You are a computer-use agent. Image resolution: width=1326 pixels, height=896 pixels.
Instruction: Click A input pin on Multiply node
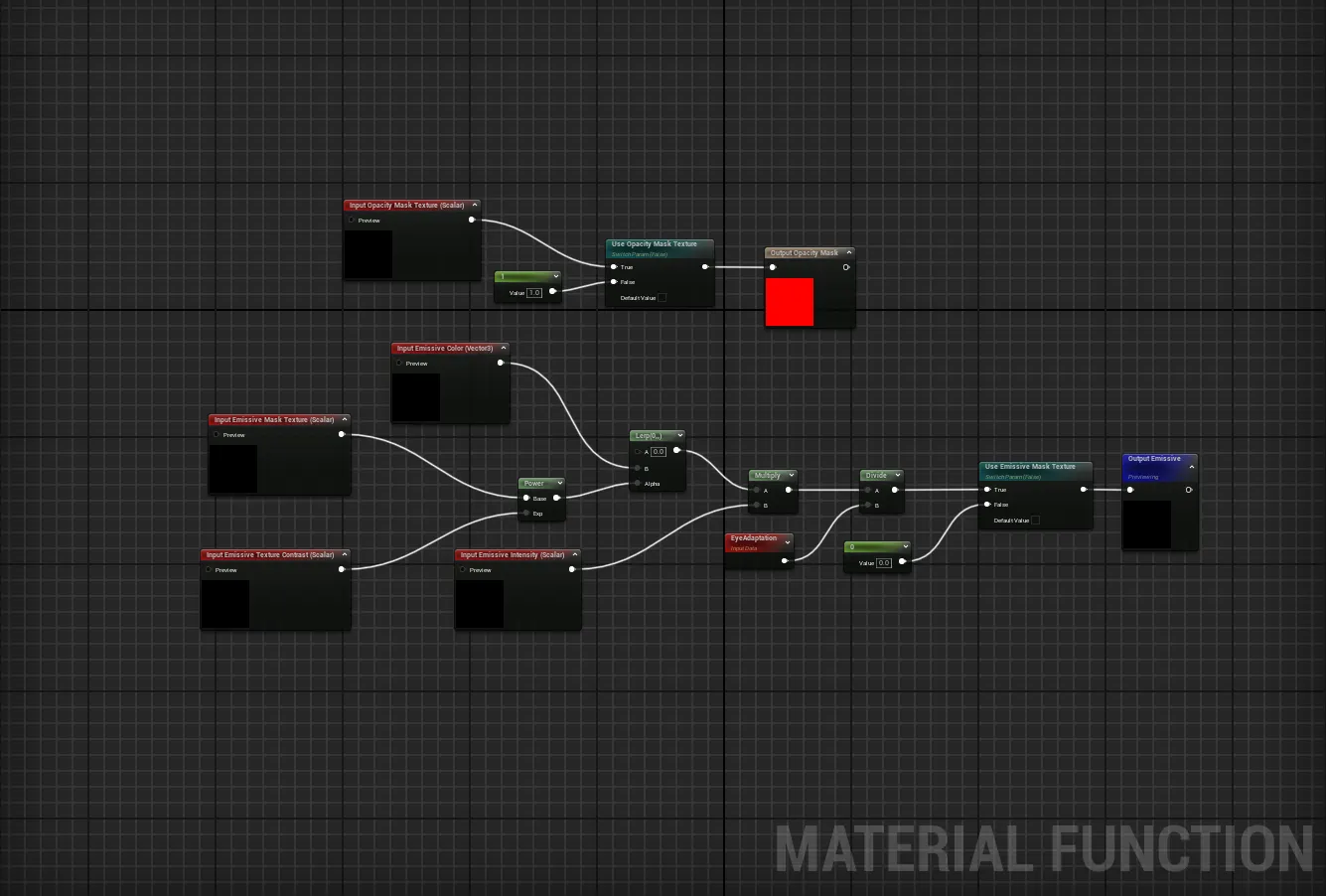click(757, 490)
